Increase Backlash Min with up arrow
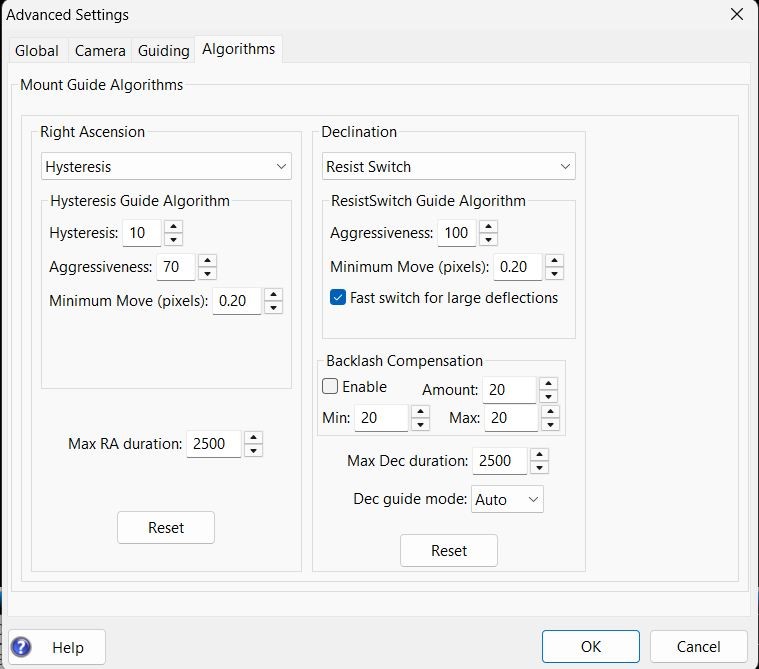 coord(420,411)
